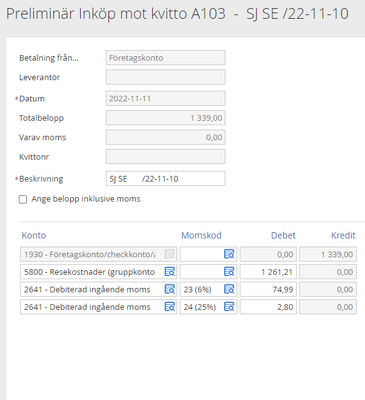Click the Datum field showing 2022-11-11
This screenshot has height=400, width=365.
166,99
